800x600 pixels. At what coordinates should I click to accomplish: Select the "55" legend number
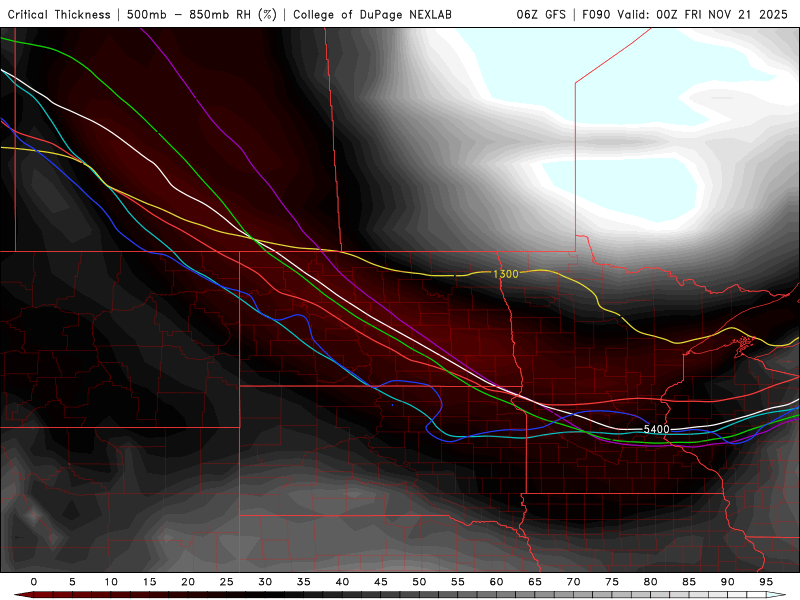pyautogui.click(x=458, y=582)
